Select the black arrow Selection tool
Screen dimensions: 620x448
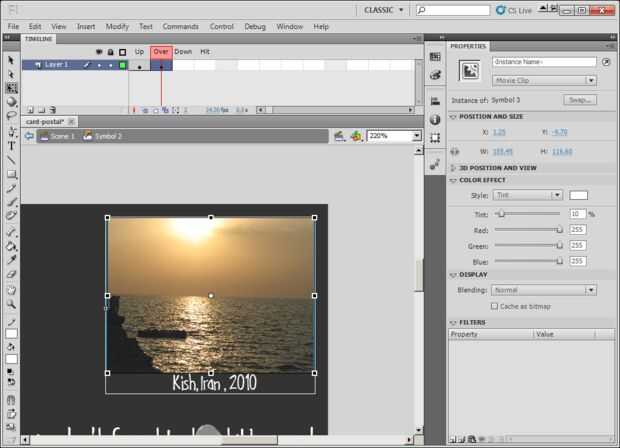click(11, 59)
